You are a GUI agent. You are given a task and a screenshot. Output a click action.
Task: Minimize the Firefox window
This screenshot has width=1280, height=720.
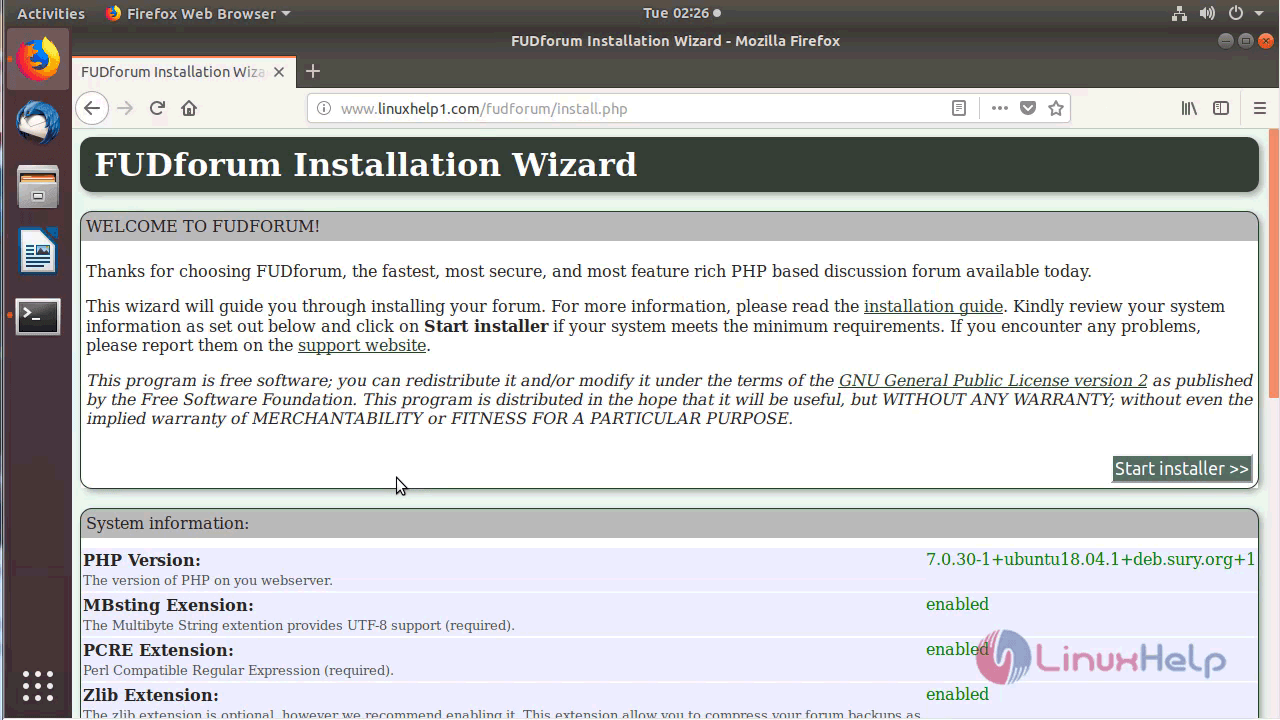[x=1226, y=41]
